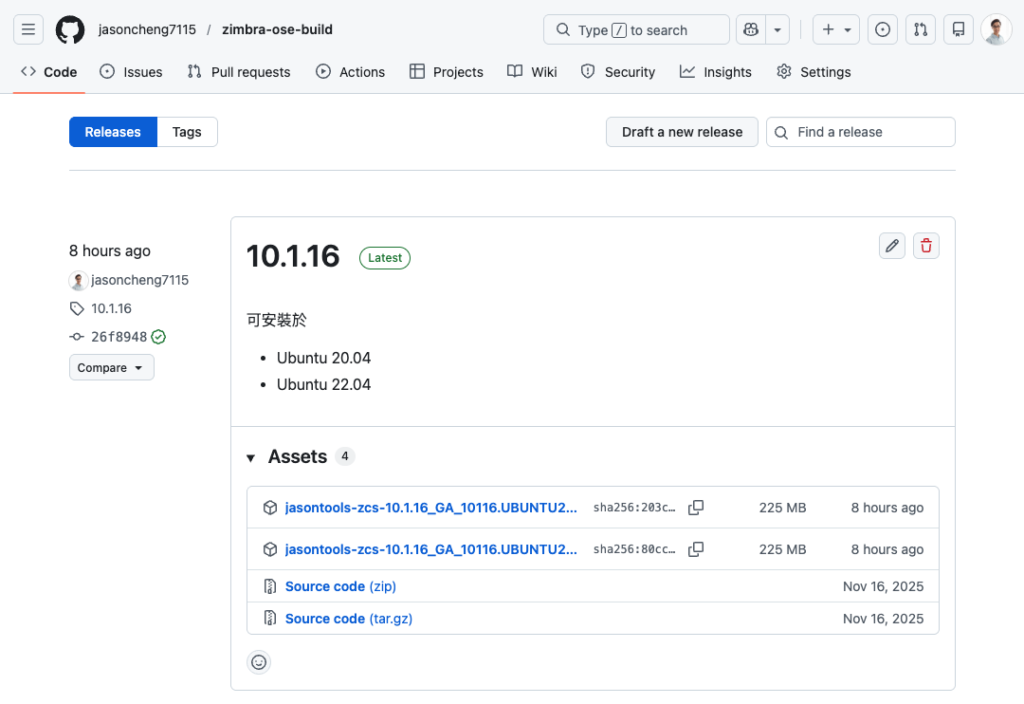Viewport: 1024px width, 704px height.
Task: Delete release with red trash icon
Action: (x=926, y=246)
